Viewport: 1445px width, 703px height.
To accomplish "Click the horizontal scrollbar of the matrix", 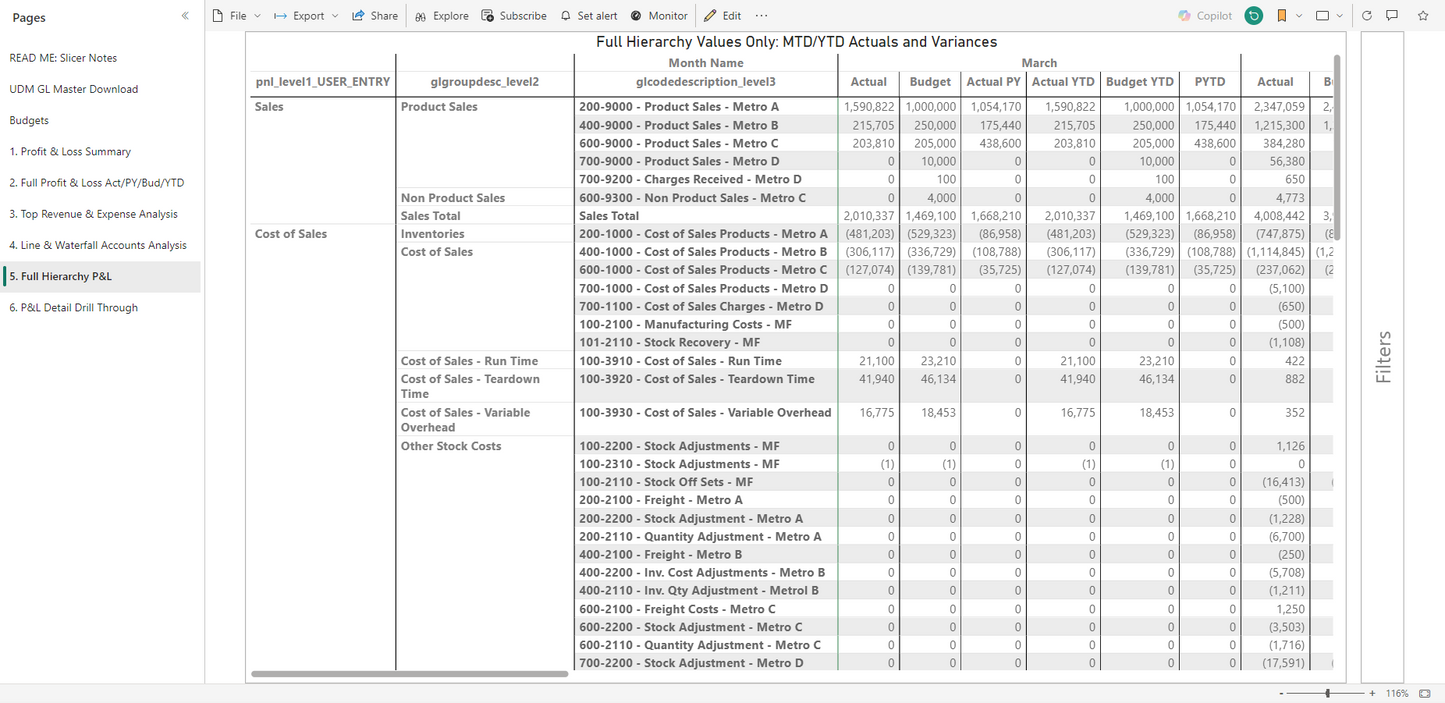I will pos(410,674).
